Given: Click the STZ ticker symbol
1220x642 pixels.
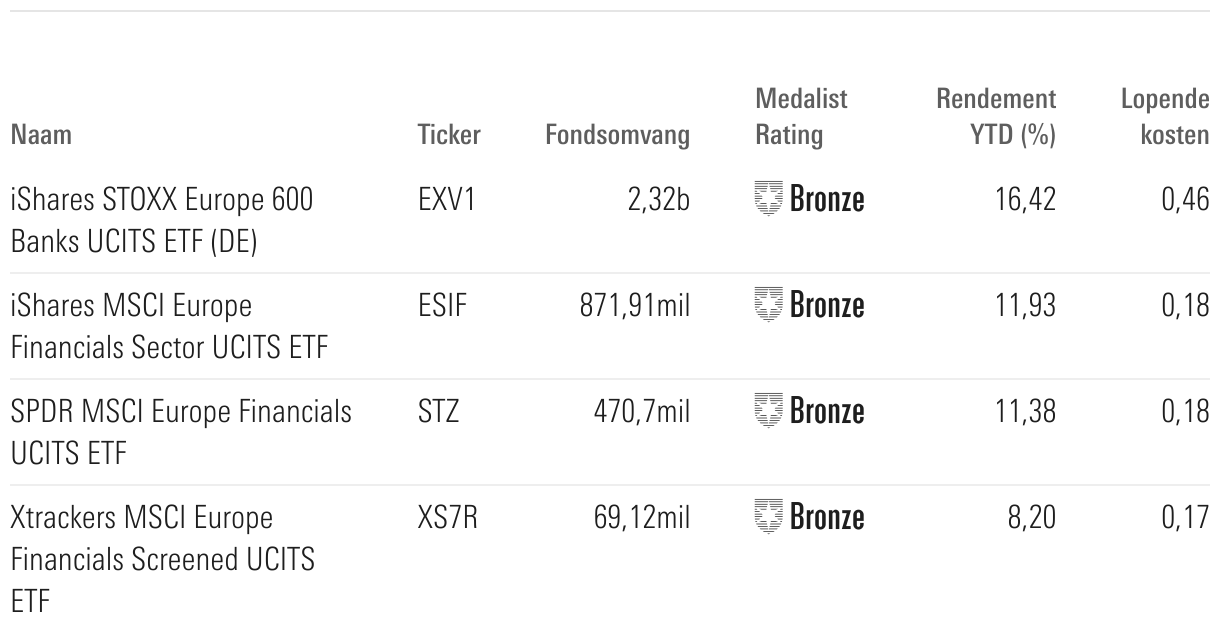Looking at the screenshot, I should (438, 411).
